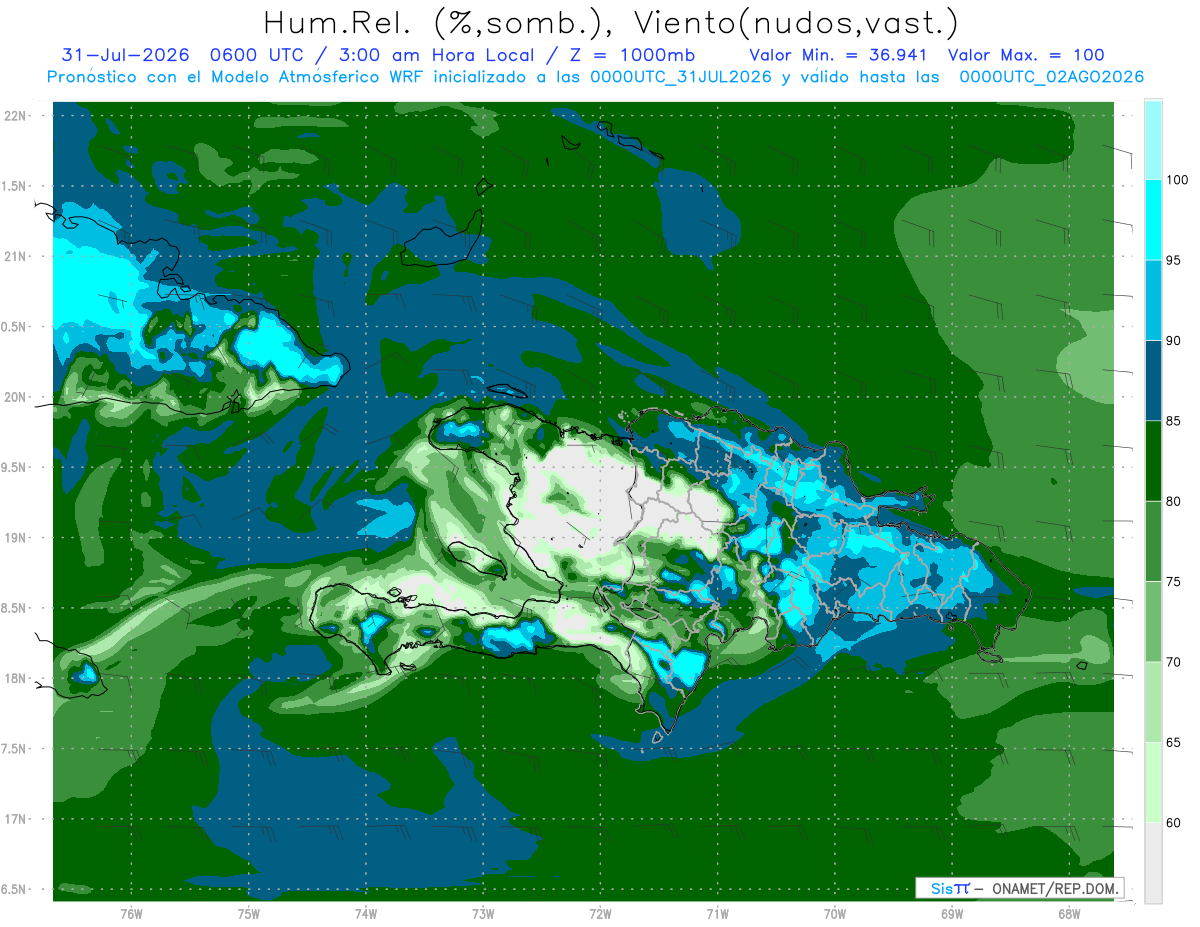The height and width of the screenshot is (927, 1200).
Task: Click the '18N' latitude label
Action: click(x=16, y=679)
